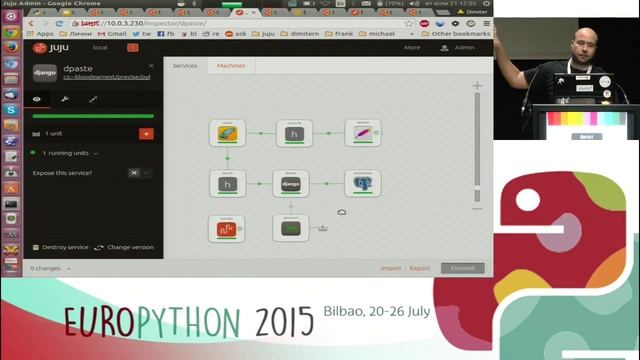Image resolution: width=640 pixels, height=360 pixels.
Task: Select the django service node on canvas
Action: [x=291, y=184]
